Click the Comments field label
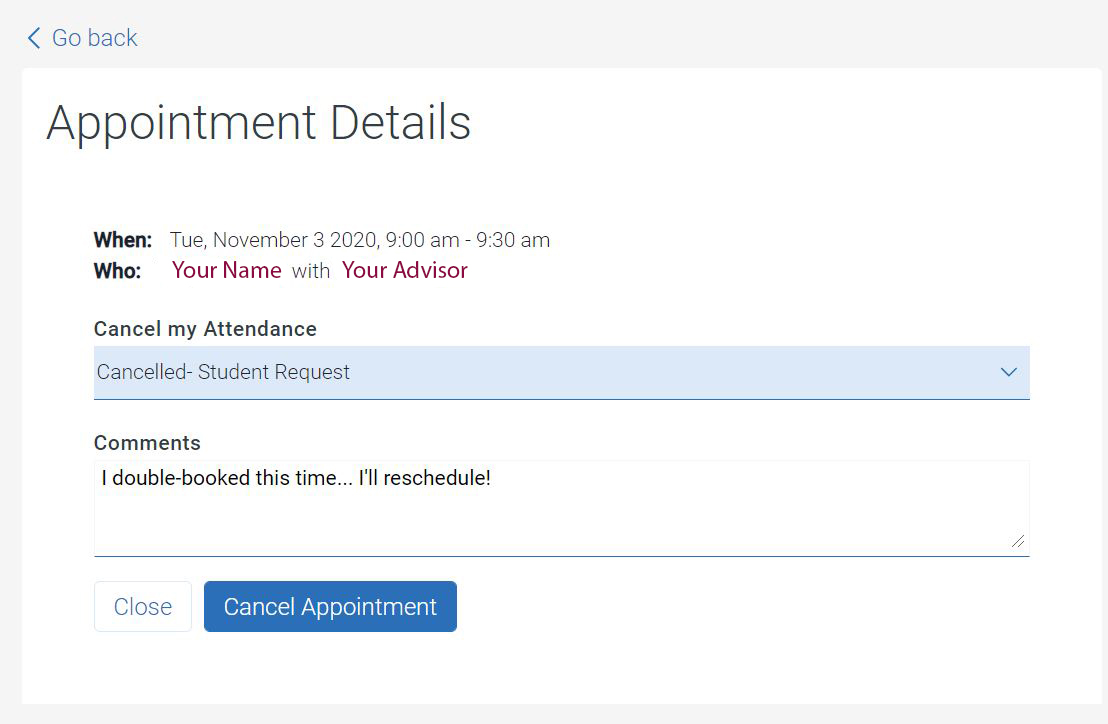1108x724 pixels. coord(147,443)
